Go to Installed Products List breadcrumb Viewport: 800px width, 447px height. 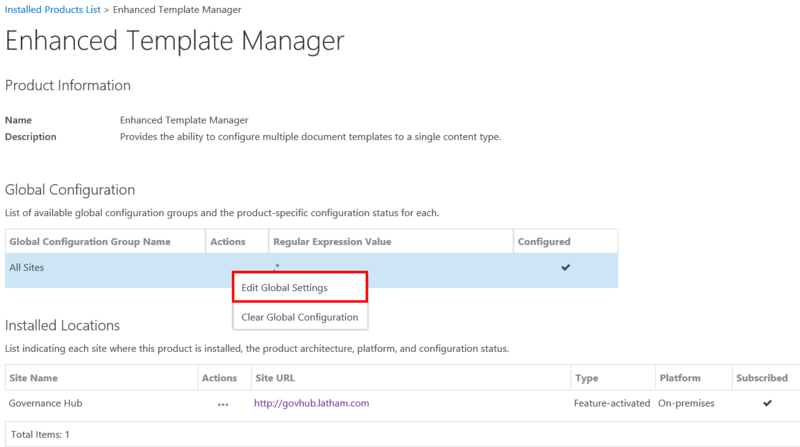tap(60, 9)
